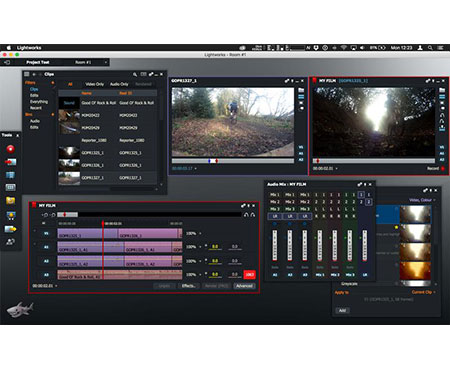
Task: Click the Effects button under the timeline
Action: pyautogui.click(x=188, y=286)
